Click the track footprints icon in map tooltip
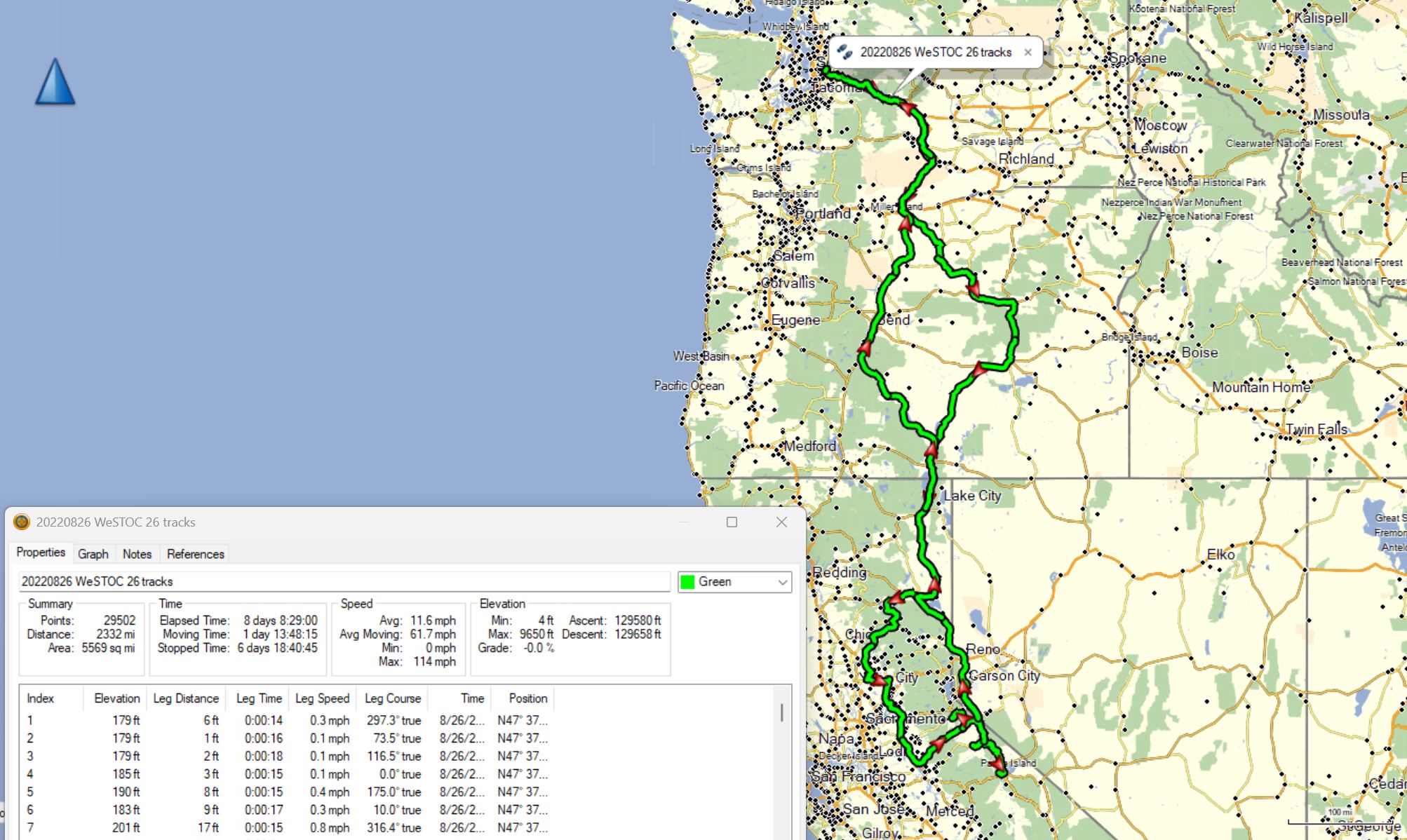Image resolution: width=1407 pixels, height=840 pixels. point(844,52)
